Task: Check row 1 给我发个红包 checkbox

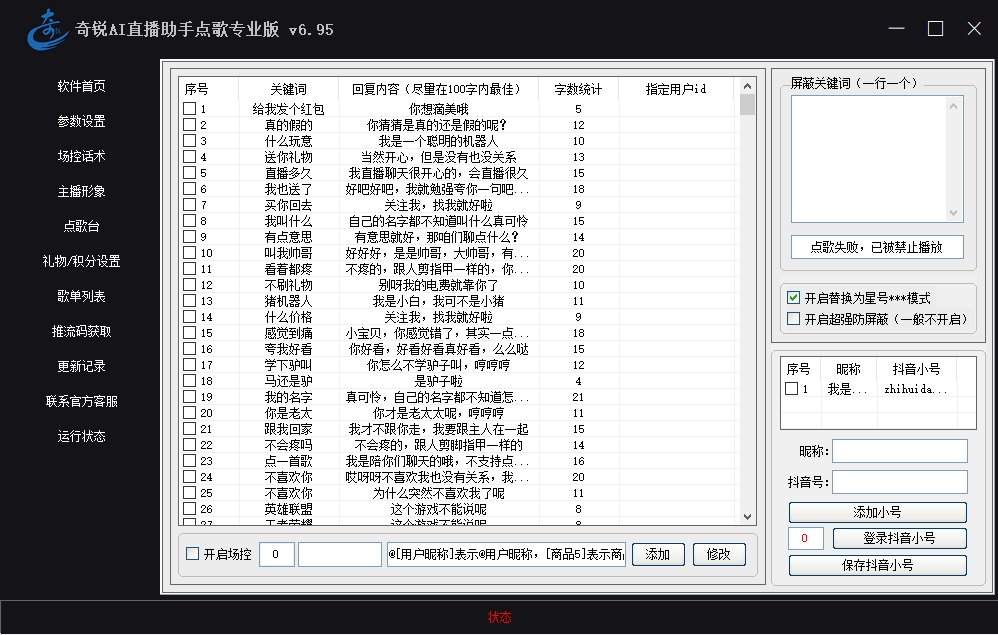Action: (x=189, y=109)
